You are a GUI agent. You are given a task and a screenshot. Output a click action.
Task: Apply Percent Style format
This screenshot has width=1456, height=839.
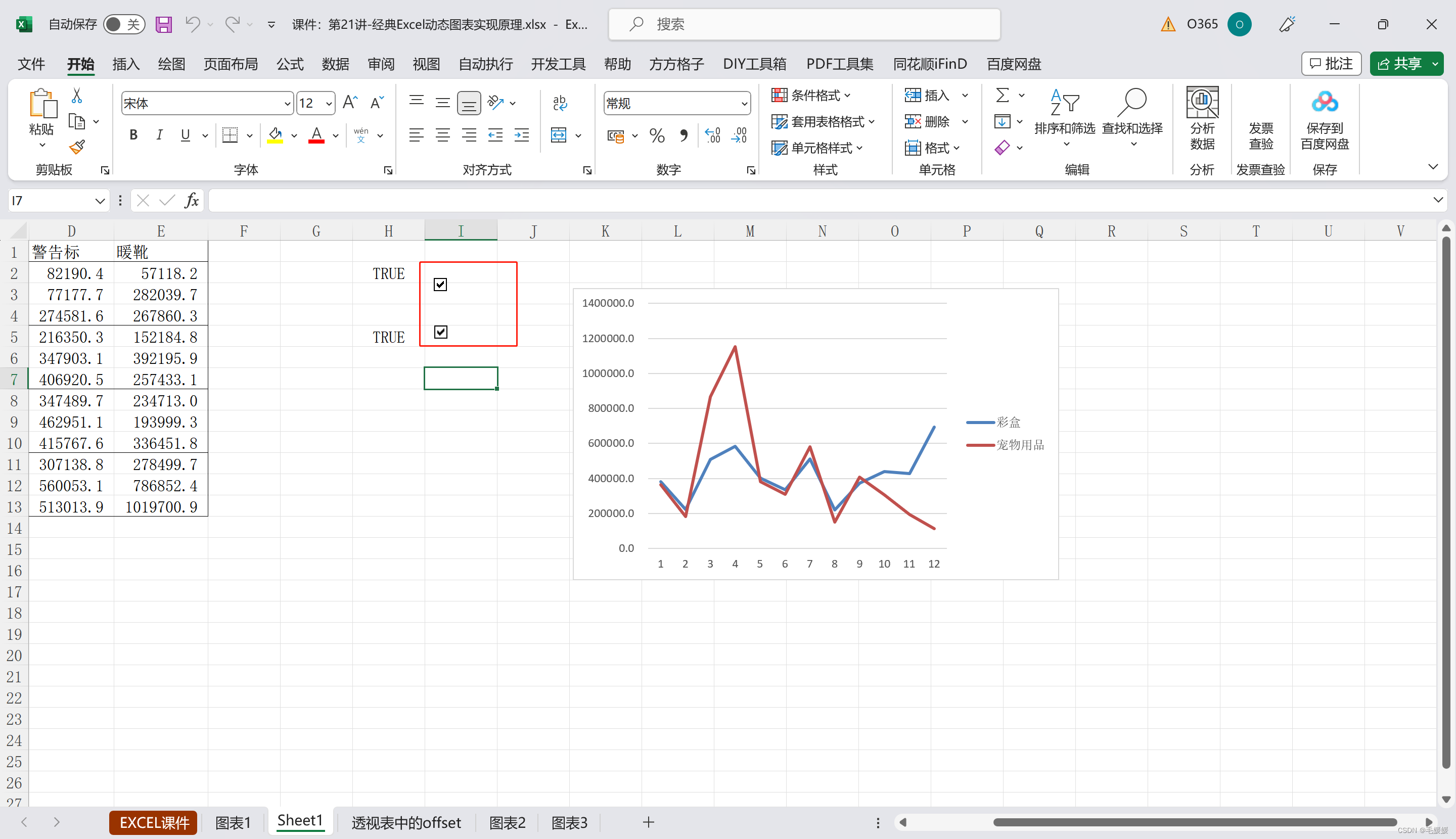(657, 135)
